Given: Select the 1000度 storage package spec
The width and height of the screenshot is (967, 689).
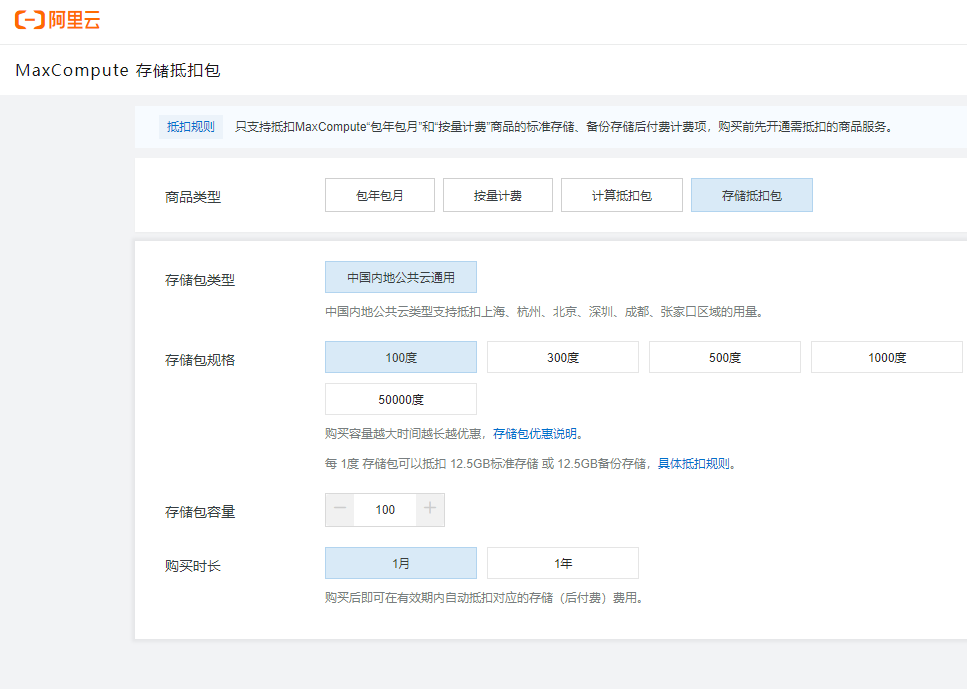Looking at the screenshot, I should point(887,357).
